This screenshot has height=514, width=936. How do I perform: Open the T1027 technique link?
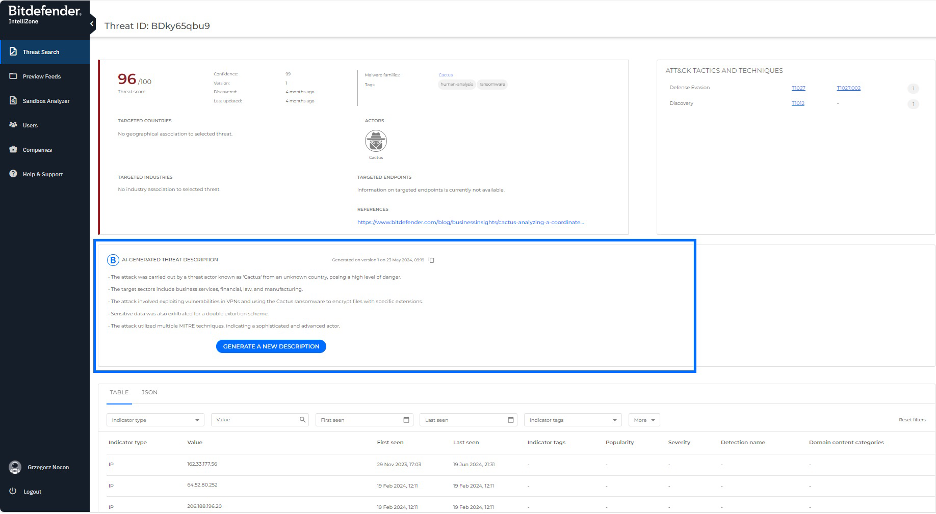(798, 88)
